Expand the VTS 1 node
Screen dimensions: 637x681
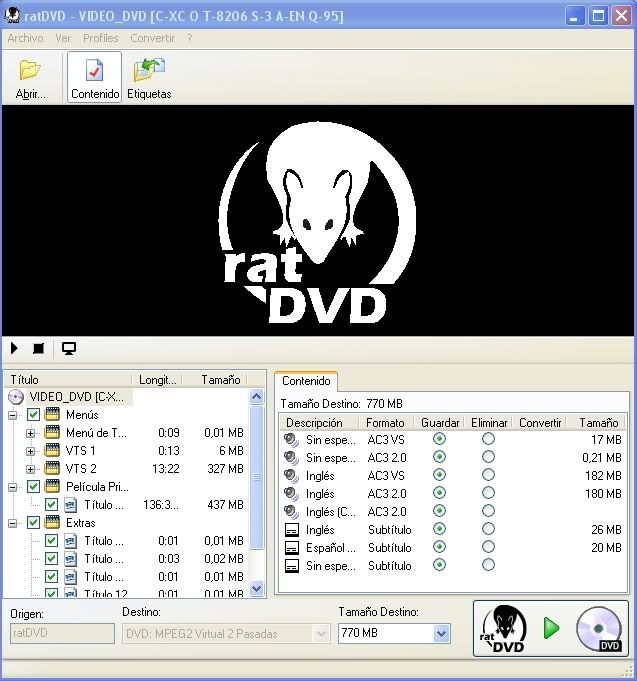pos(30,451)
